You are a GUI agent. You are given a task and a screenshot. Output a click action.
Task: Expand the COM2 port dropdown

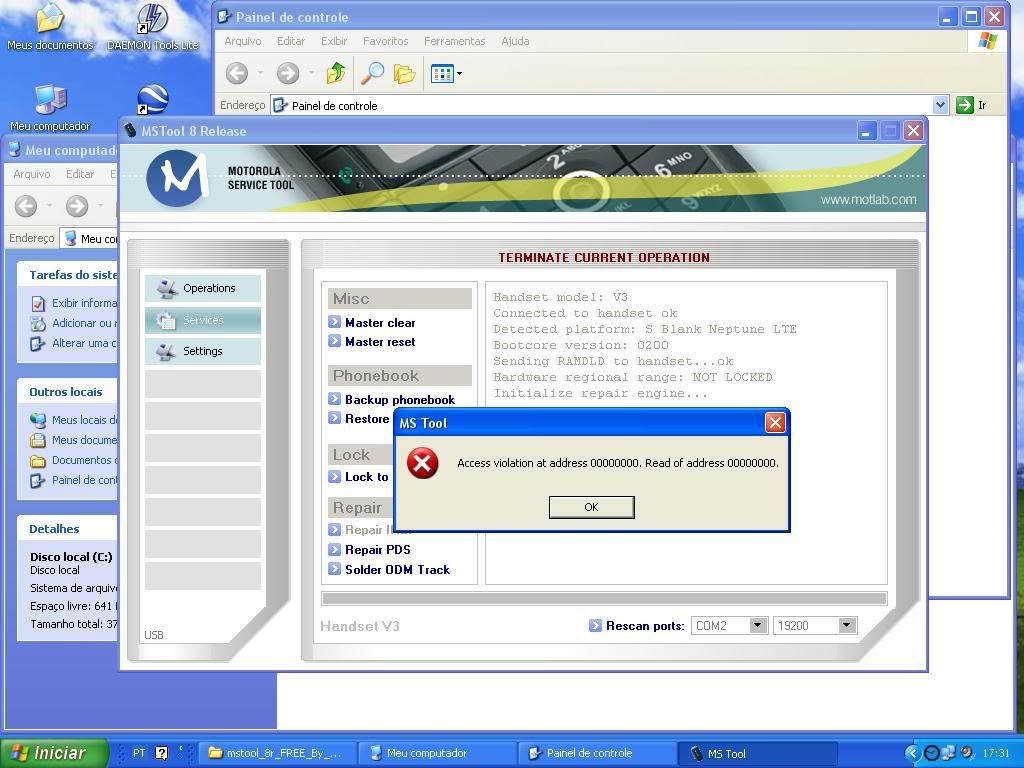tap(757, 626)
